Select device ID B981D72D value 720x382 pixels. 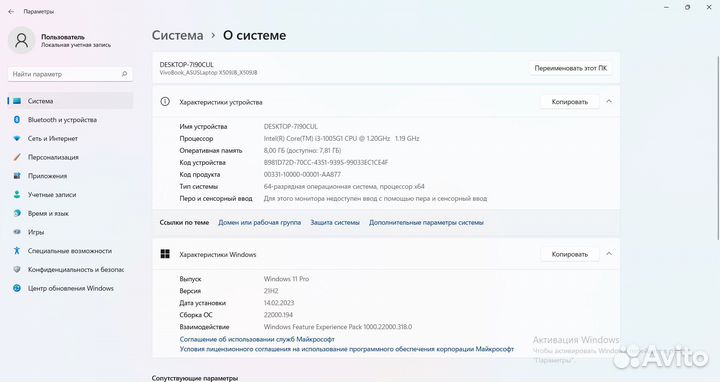(326, 163)
